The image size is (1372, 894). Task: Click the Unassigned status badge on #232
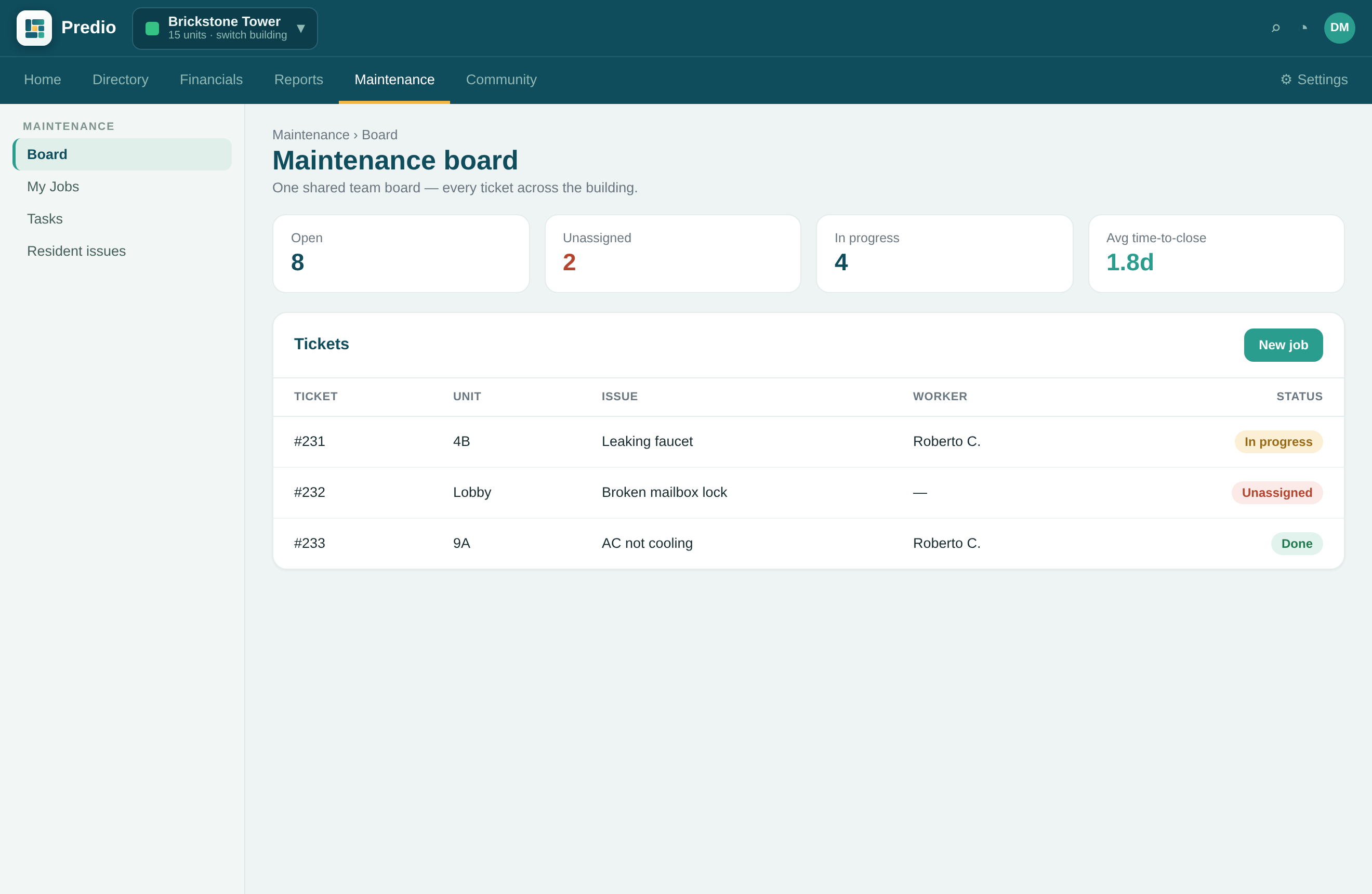[x=1277, y=493]
